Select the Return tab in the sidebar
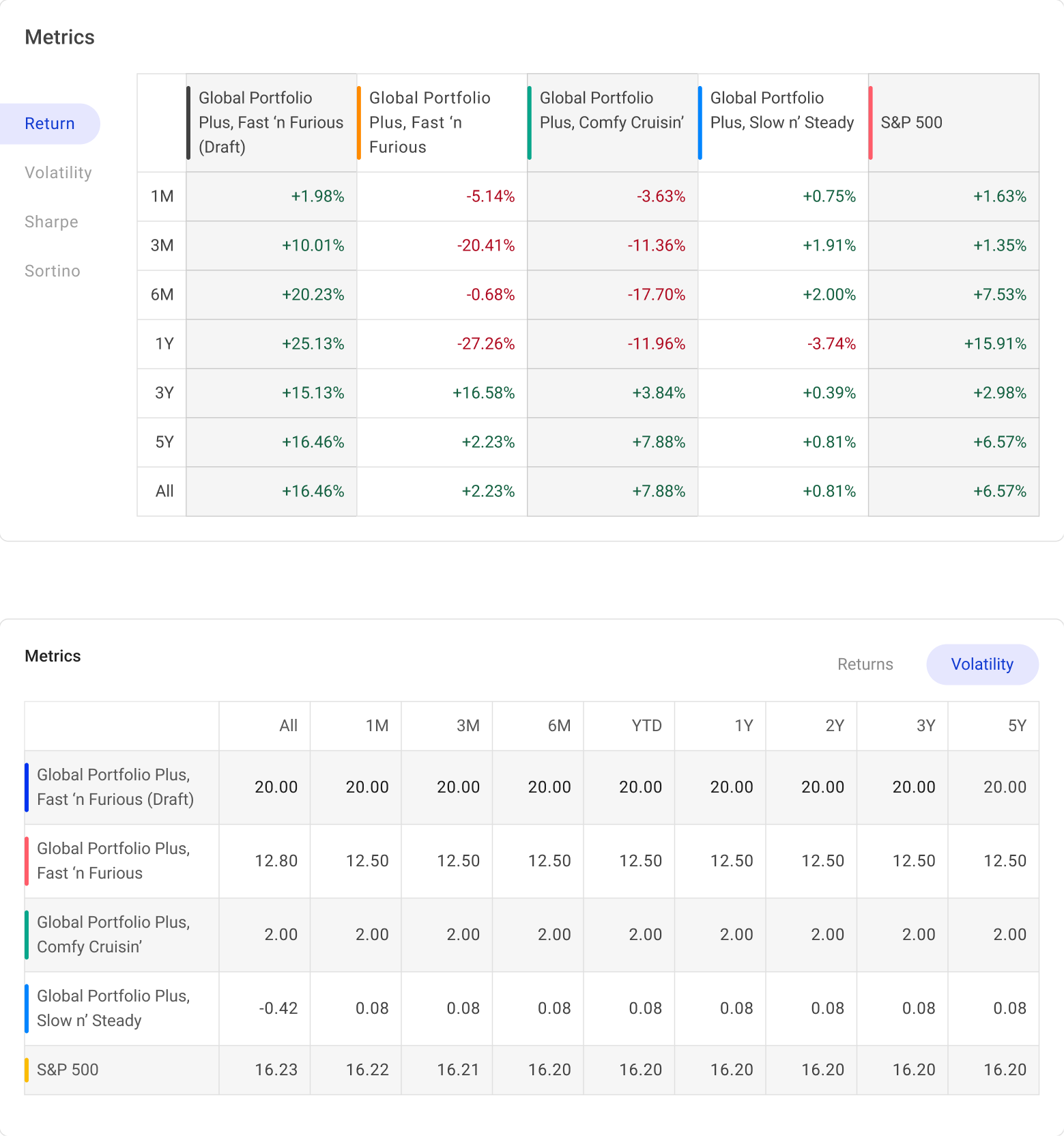 pos(49,124)
